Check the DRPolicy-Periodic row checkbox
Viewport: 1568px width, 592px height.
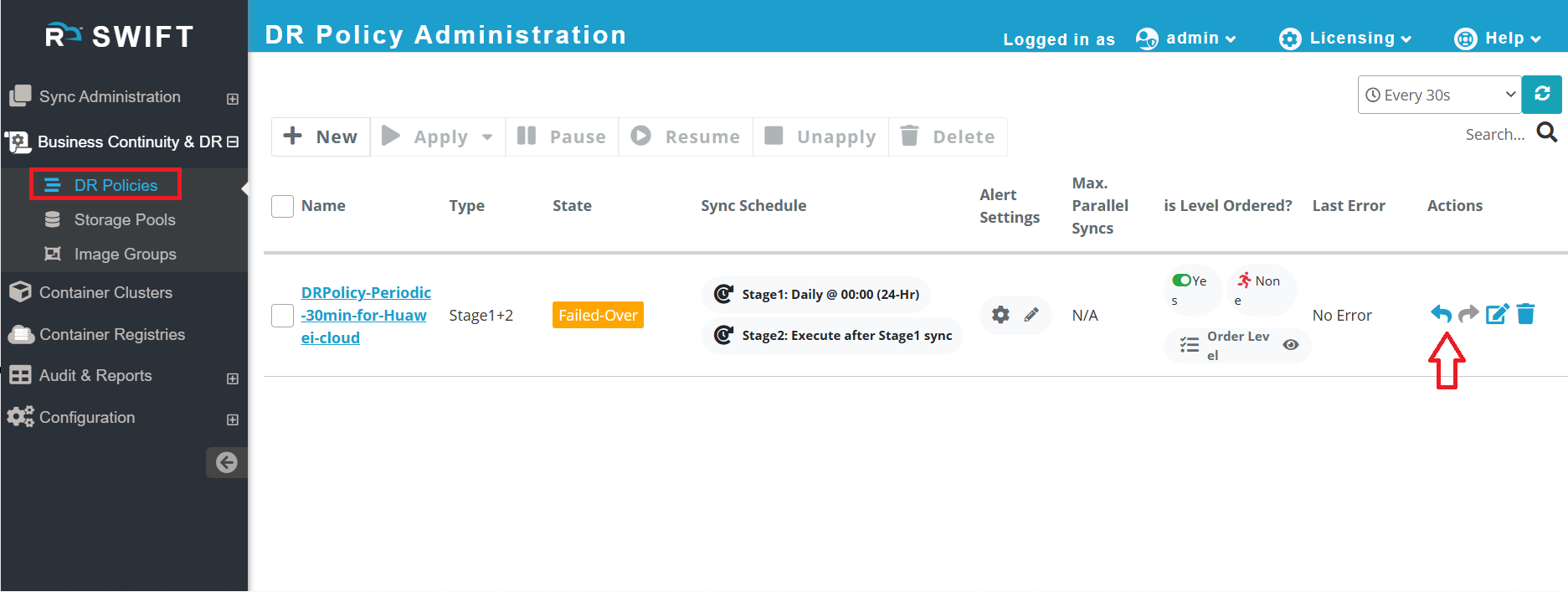coord(282,316)
